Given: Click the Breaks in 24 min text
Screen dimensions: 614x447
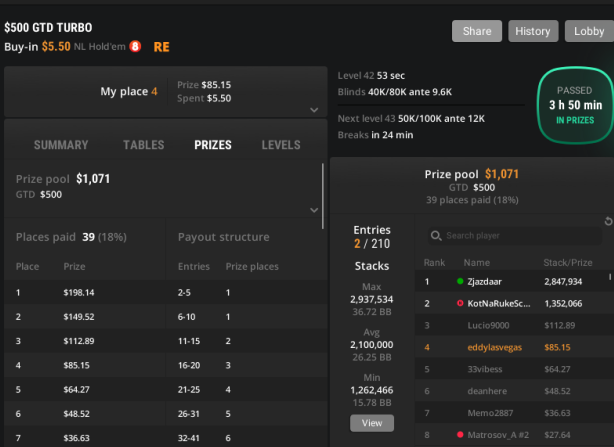Looking at the screenshot, I should [375, 135].
